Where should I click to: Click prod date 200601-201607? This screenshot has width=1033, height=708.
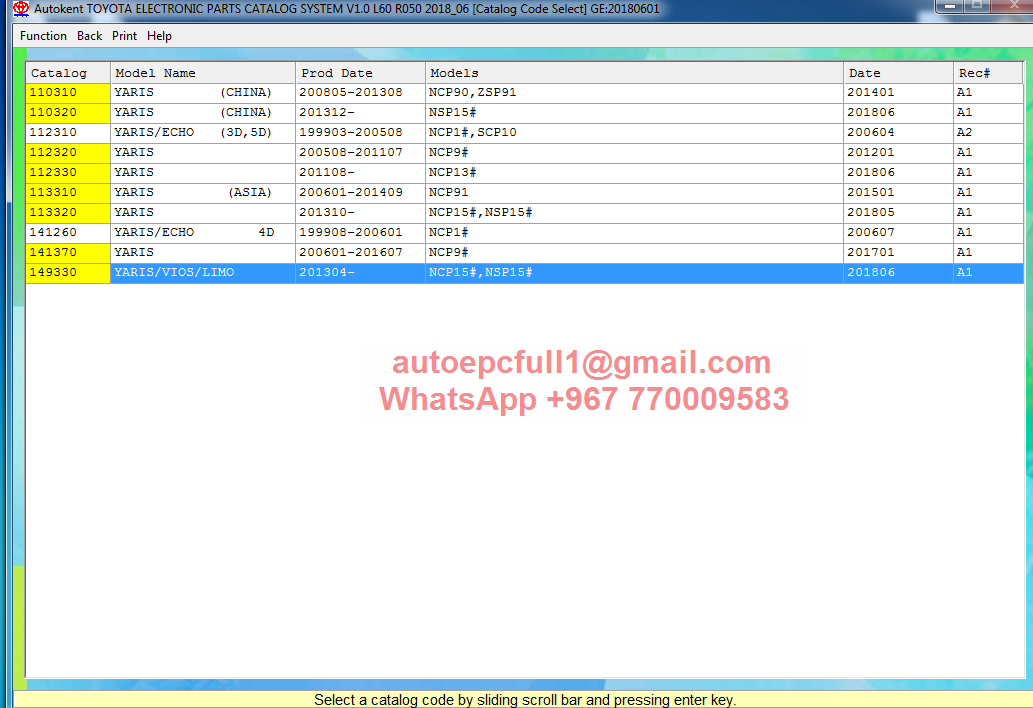coord(360,252)
